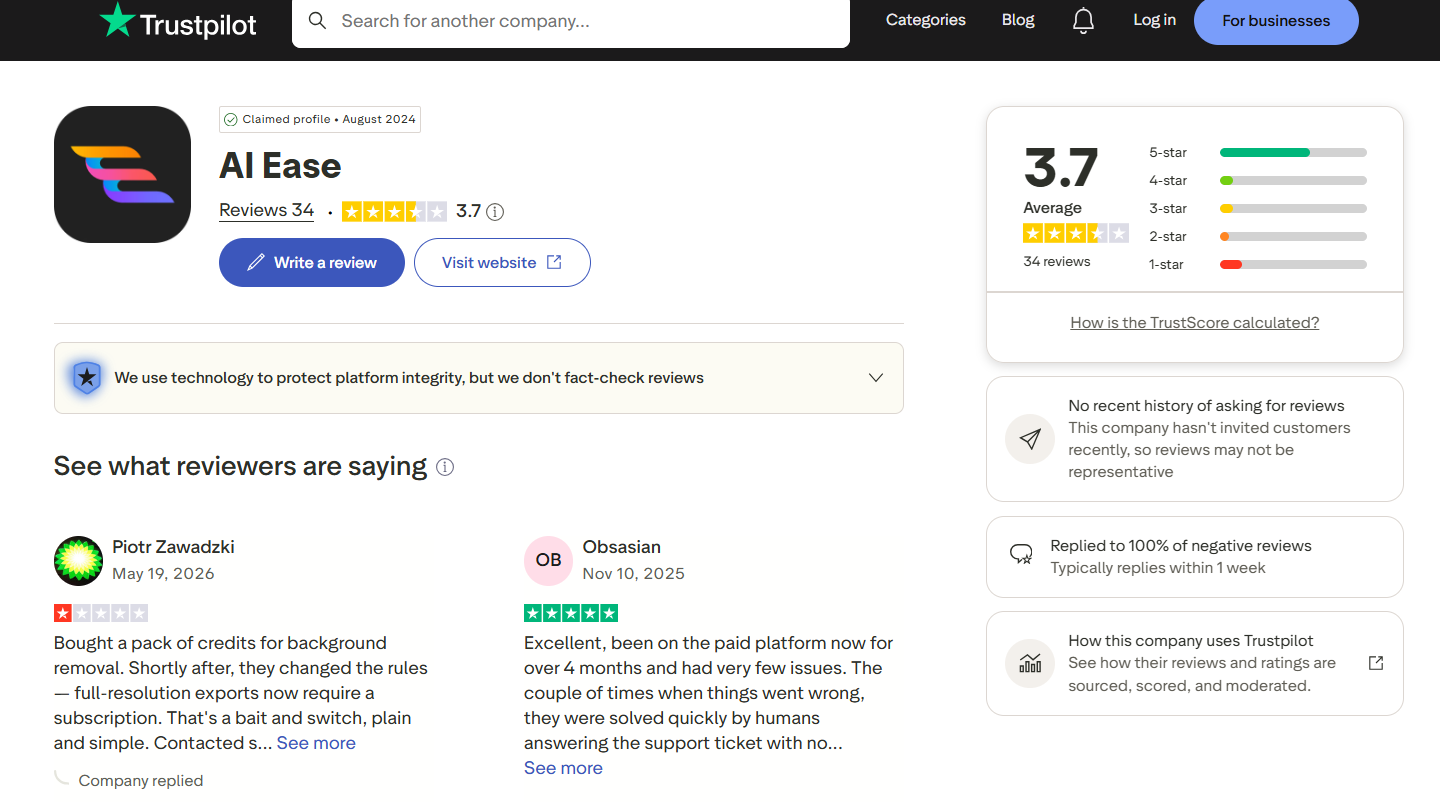Viewport: 1440px width, 802px height.
Task: Click the Trustpilot logo
Action: click(x=178, y=21)
